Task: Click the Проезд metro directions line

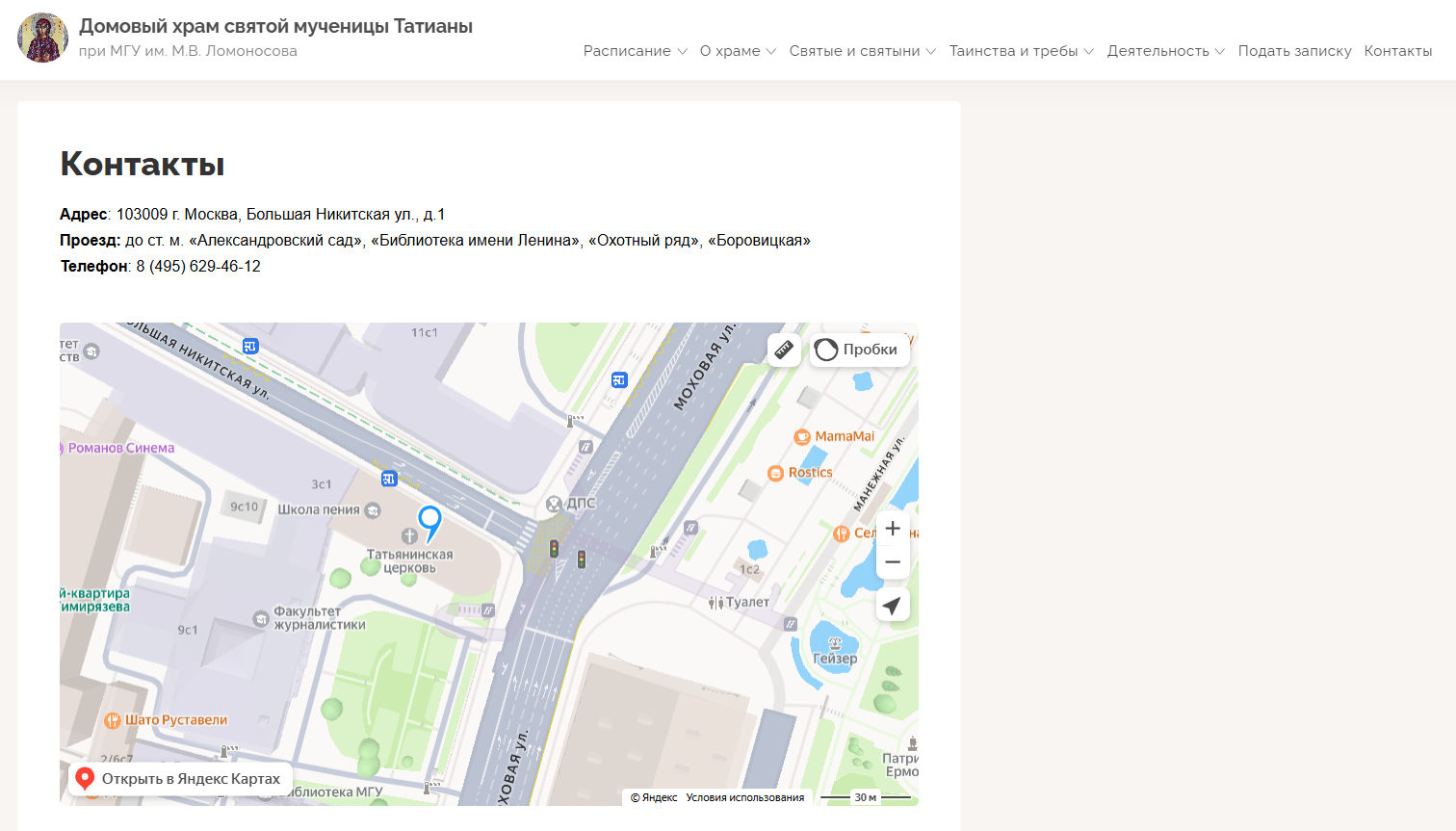Action: 435,241
